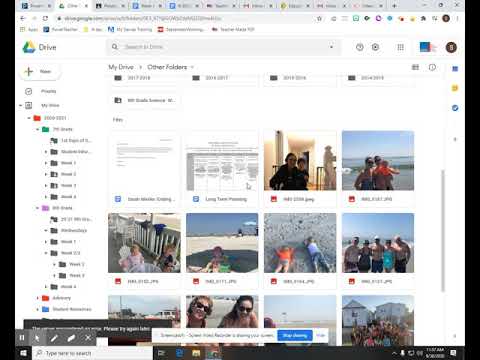
Task: Hide the side panel with bottom chevron
Action: point(455,336)
